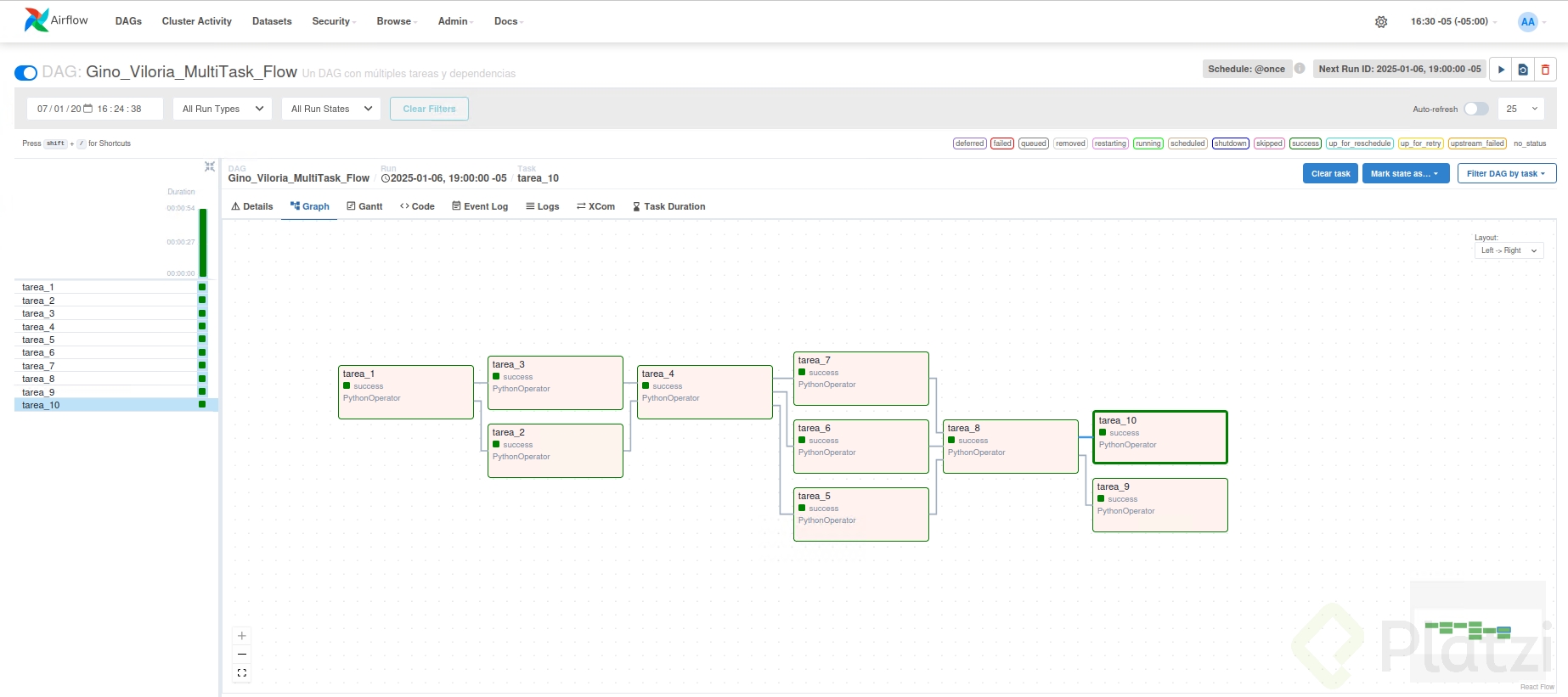The height and width of the screenshot is (697, 1568).
Task: Click the schedule info icon
Action: coord(1300,69)
